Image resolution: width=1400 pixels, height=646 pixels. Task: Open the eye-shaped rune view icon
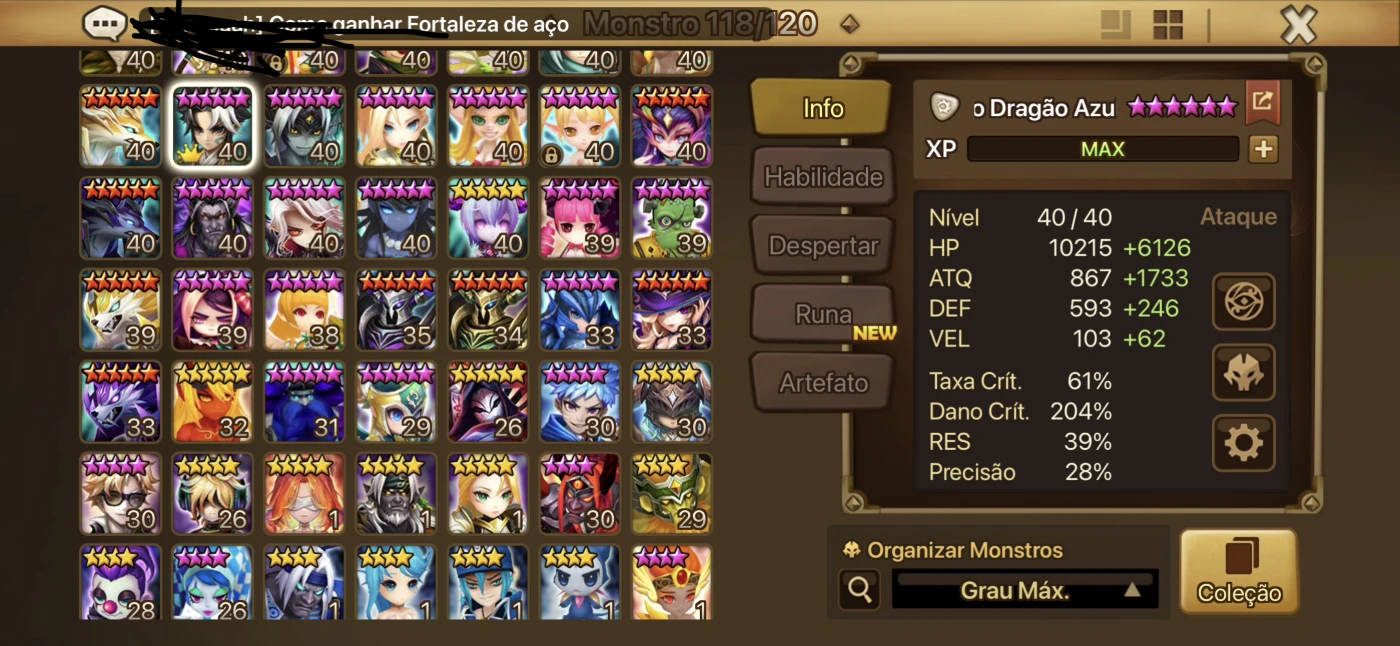coord(1243,301)
